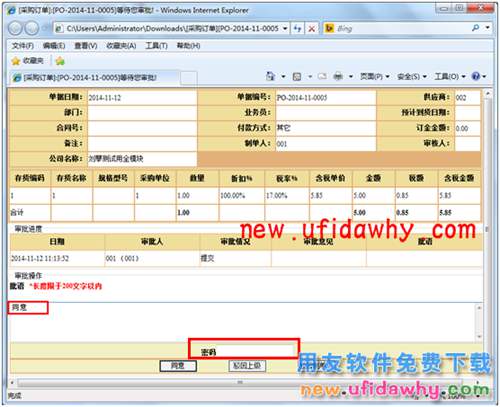Click the Read mail icon in command bar
The width and height of the screenshot is (500, 407).
click(x=322, y=77)
